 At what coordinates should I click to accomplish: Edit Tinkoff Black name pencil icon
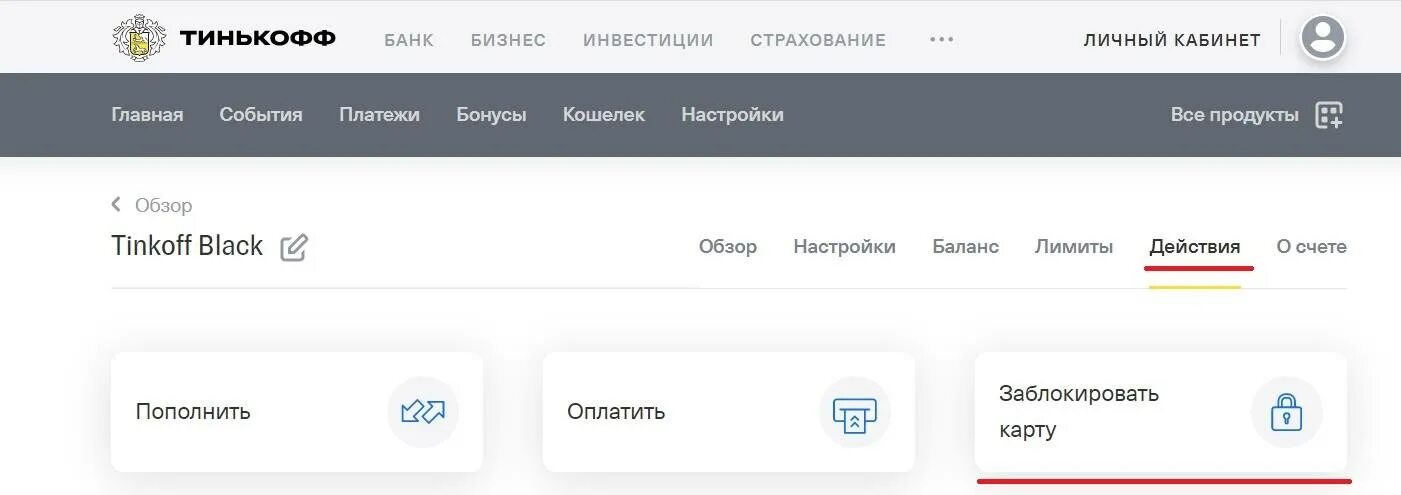coord(294,247)
